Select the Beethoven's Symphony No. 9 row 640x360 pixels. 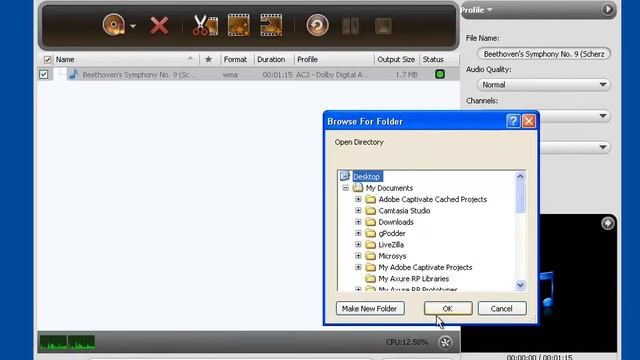(x=248, y=74)
